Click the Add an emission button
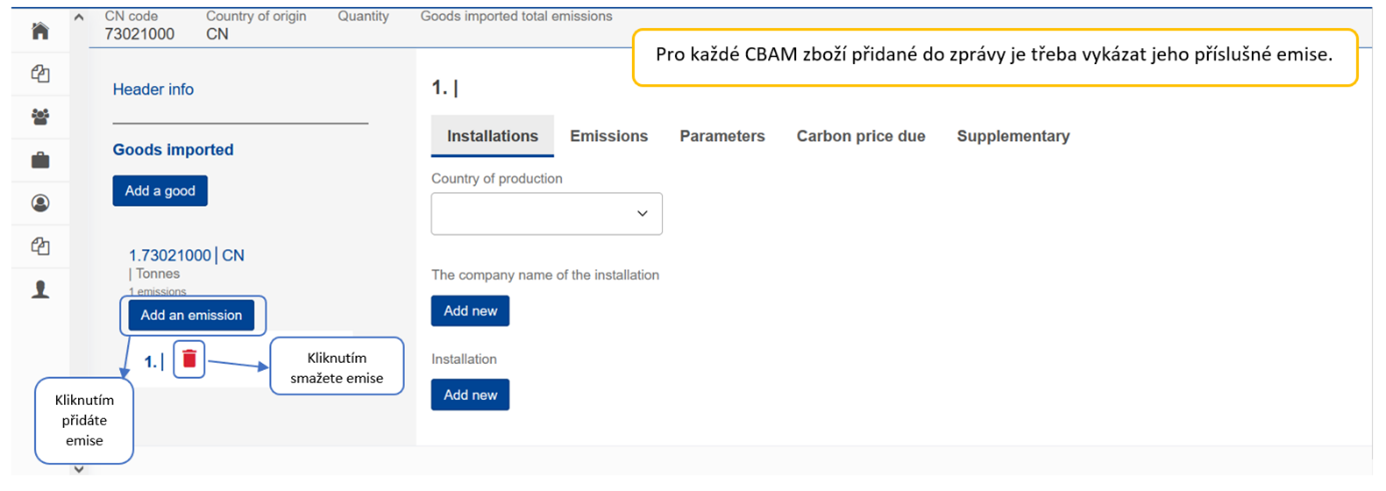Image resolution: width=1386 pixels, height=491 pixels. tap(191, 315)
